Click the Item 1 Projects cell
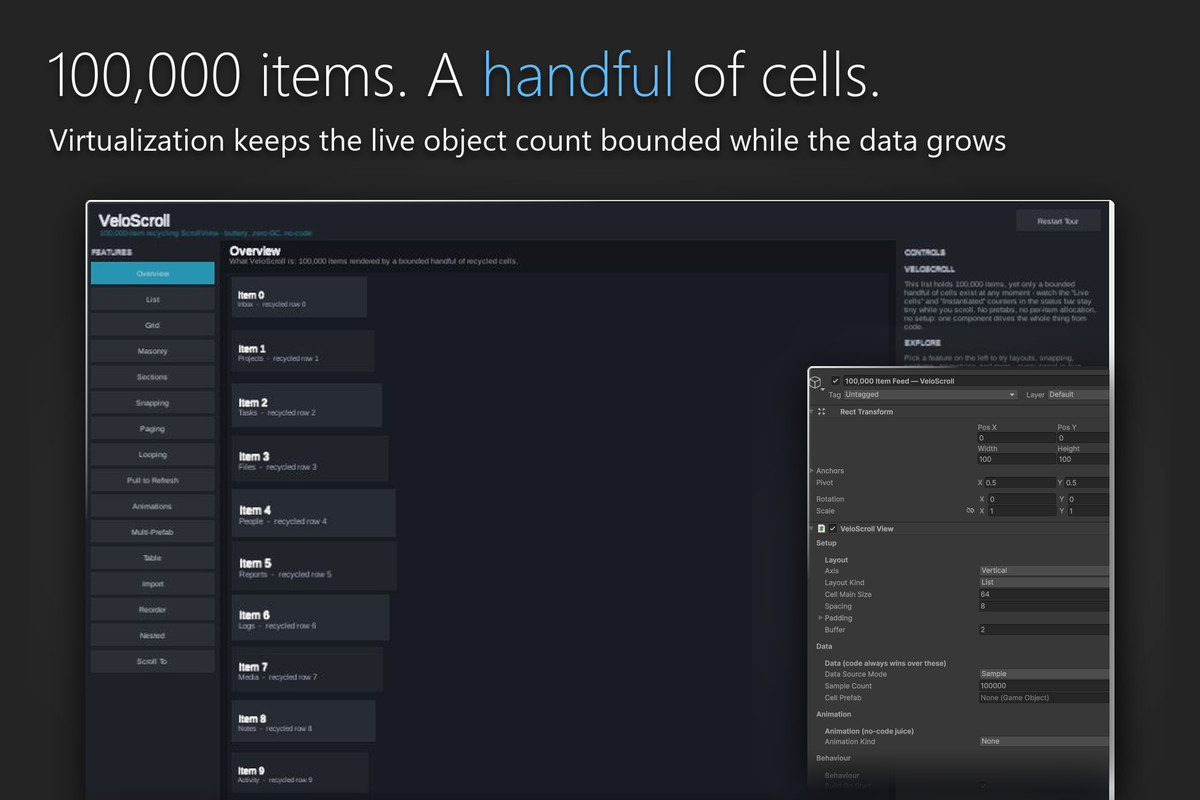This screenshot has width=1200, height=800. pyautogui.click(x=303, y=351)
